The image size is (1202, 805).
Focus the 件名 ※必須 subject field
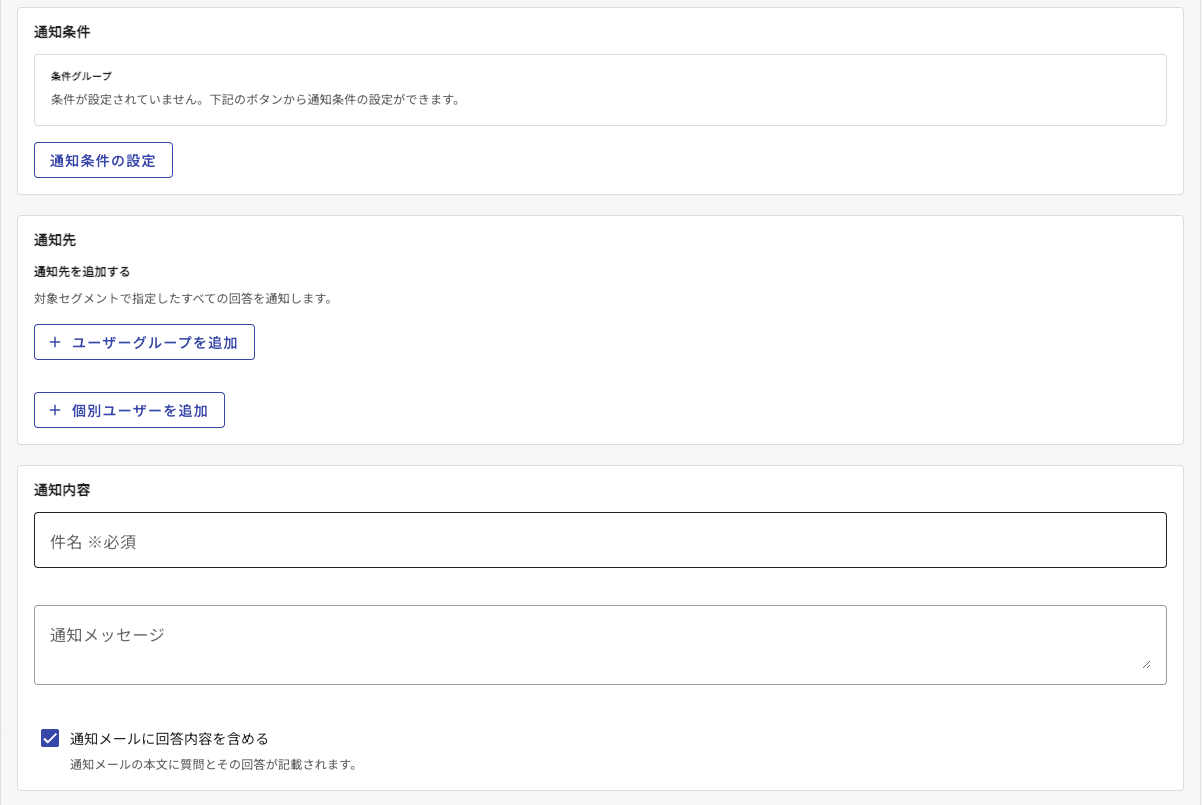coord(600,540)
